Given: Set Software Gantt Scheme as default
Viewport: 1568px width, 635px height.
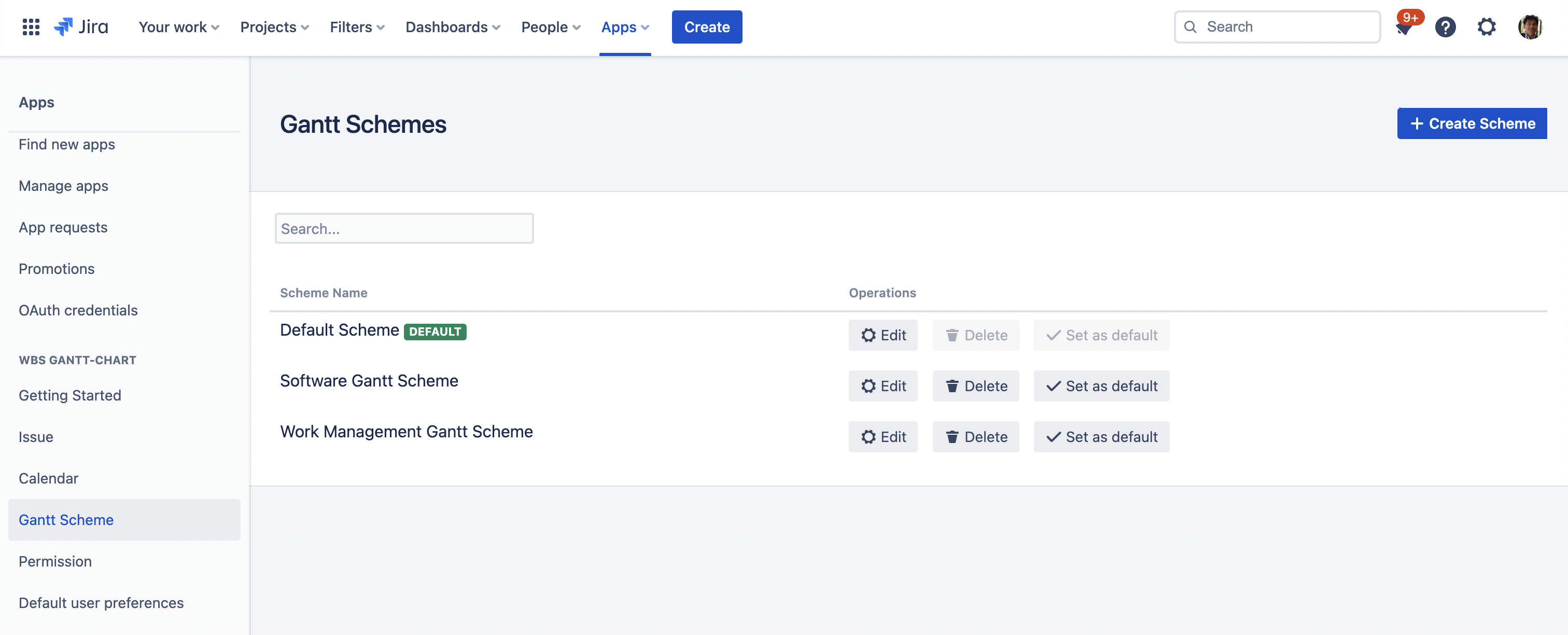Looking at the screenshot, I should [x=1101, y=386].
